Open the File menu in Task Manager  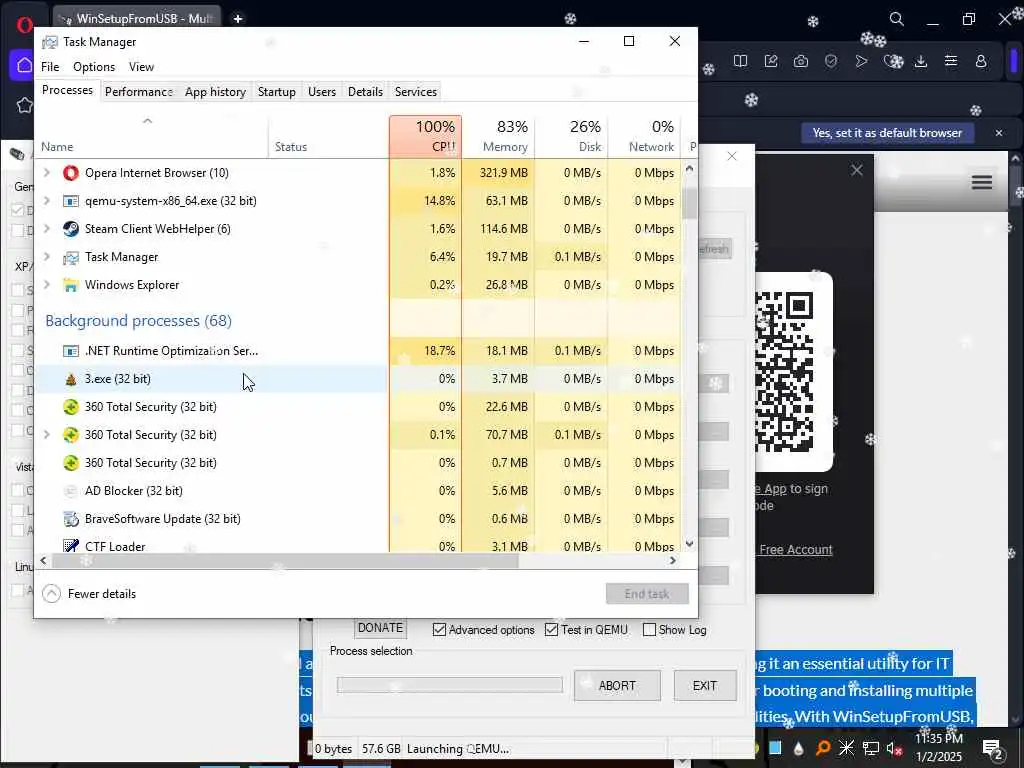[50, 67]
